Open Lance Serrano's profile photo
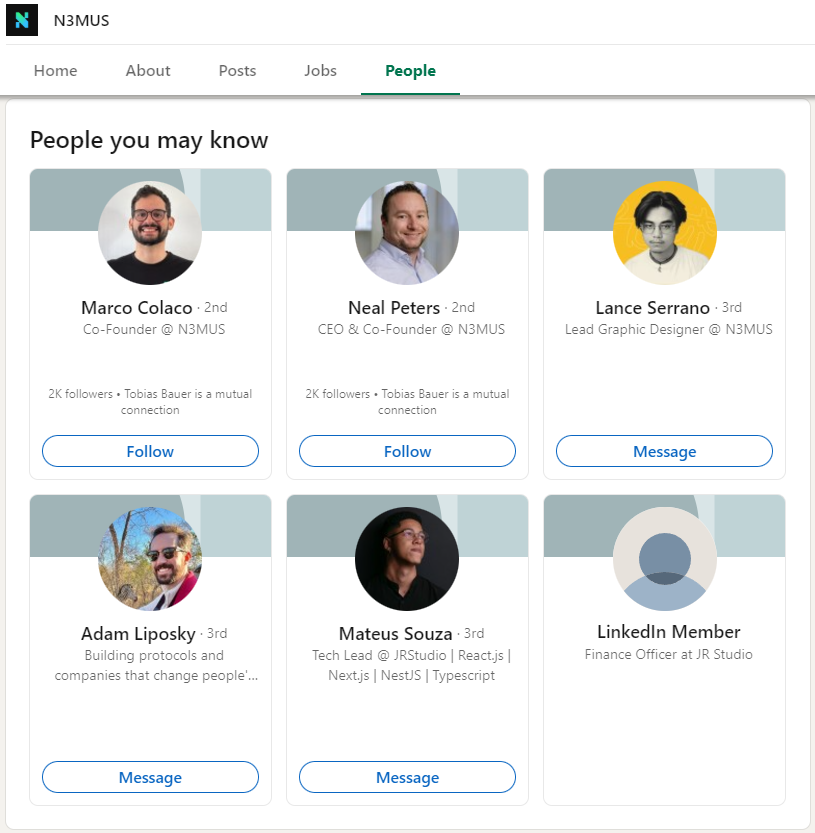 664,233
